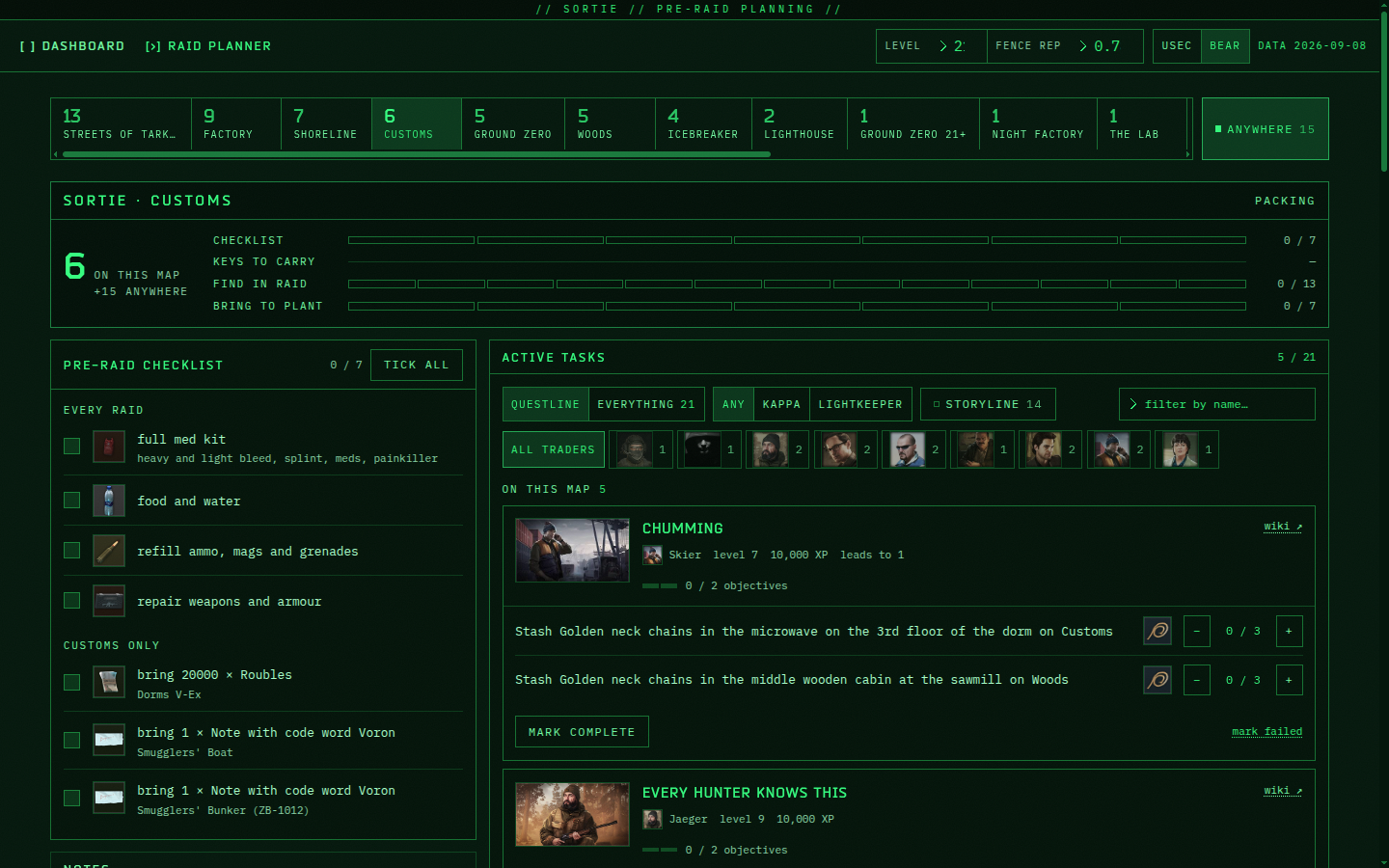The height and width of the screenshot is (868, 1389).
Task: Filter tasks by Peacekeeper portrait with sunglasses
Action: [913, 449]
